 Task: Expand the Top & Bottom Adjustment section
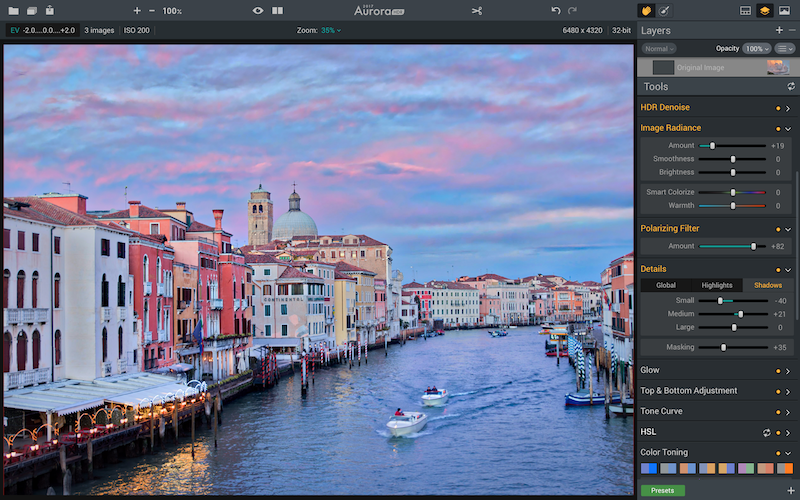click(x=788, y=391)
